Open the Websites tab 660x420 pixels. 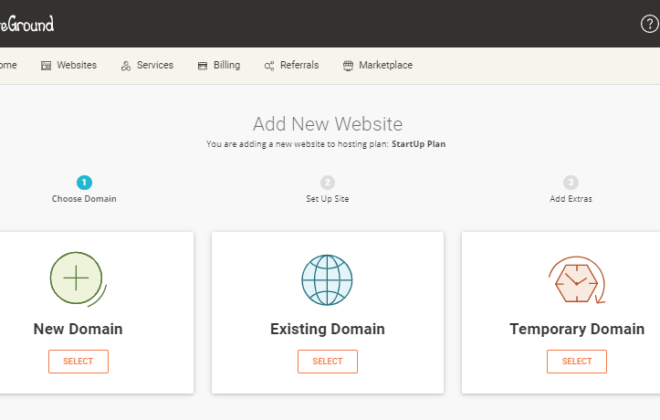click(69, 65)
